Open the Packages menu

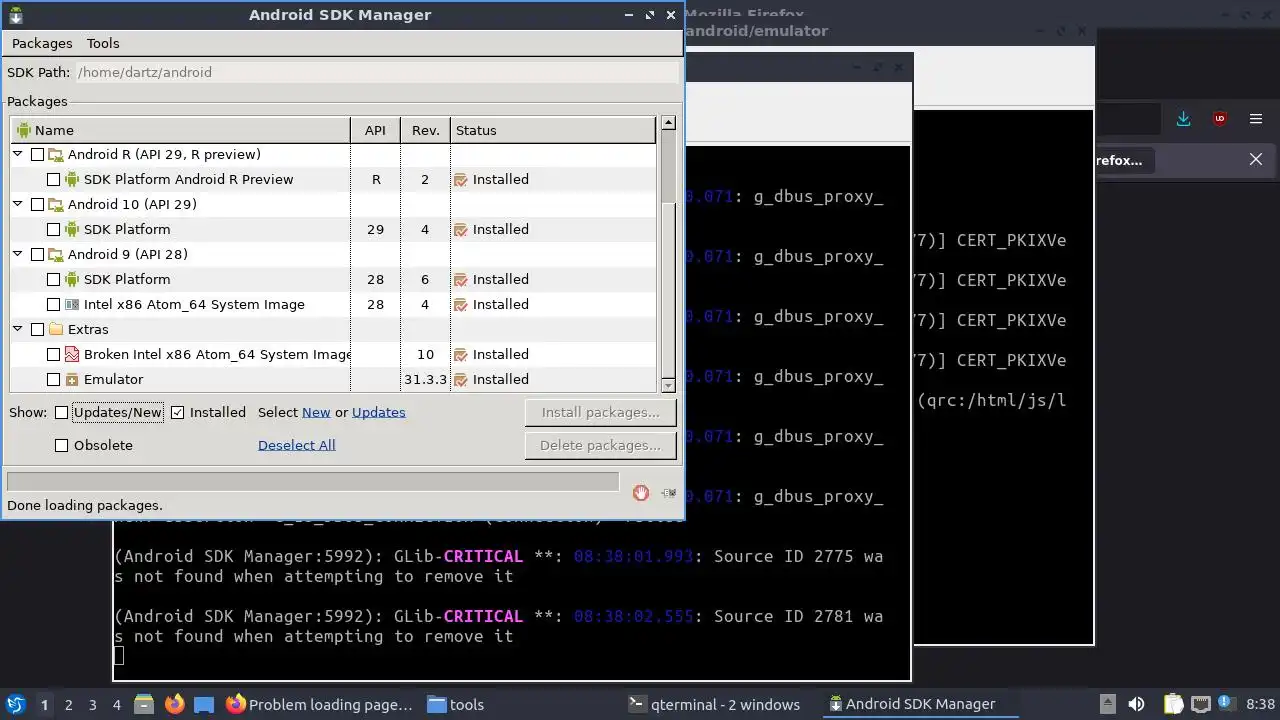42,44
